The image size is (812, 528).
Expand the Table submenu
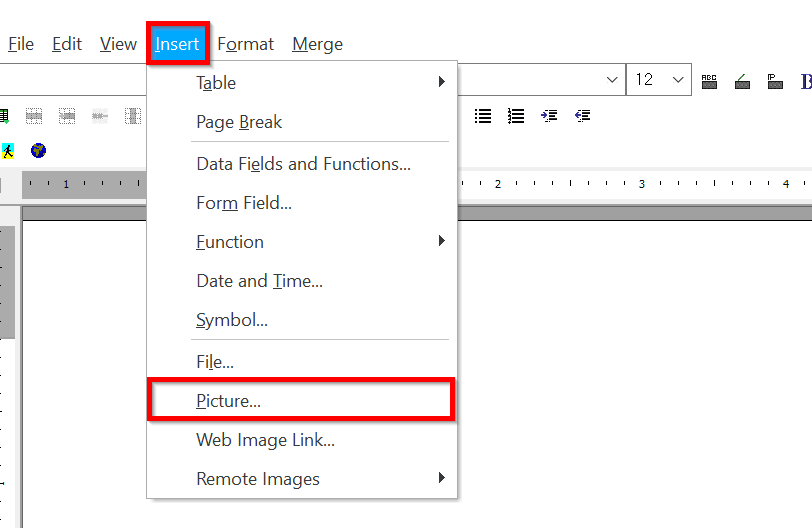[x=302, y=82]
